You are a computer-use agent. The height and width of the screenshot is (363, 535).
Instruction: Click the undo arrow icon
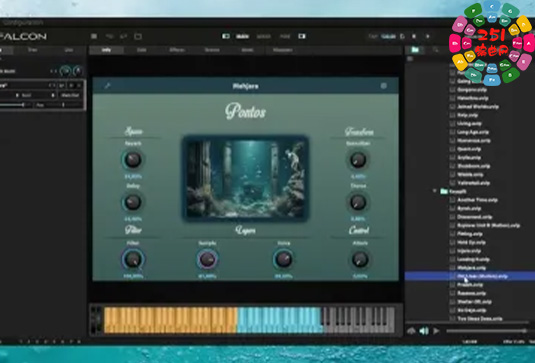pyautogui.click(x=109, y=36)
